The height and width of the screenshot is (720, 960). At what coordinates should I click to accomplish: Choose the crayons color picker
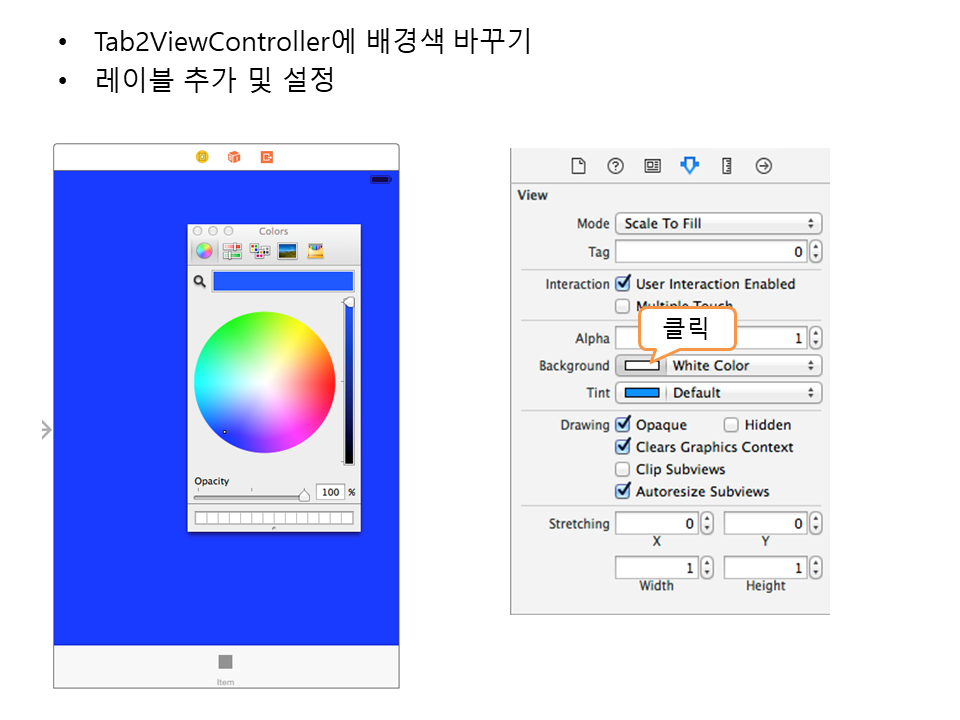[315, 251]
